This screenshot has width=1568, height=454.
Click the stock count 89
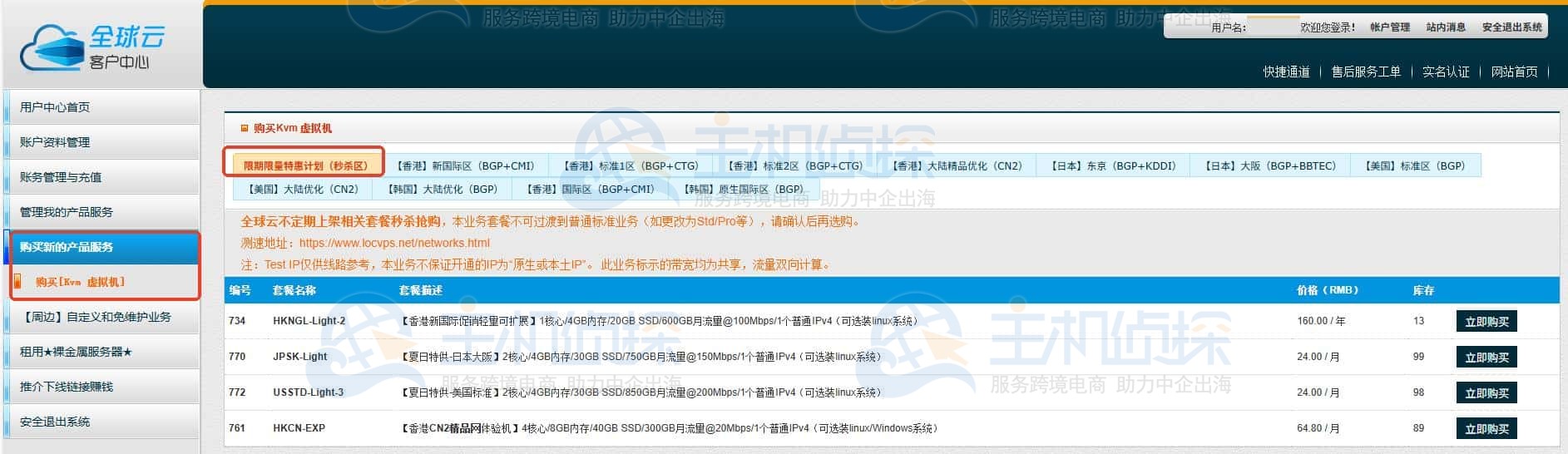click(1418, 428)
